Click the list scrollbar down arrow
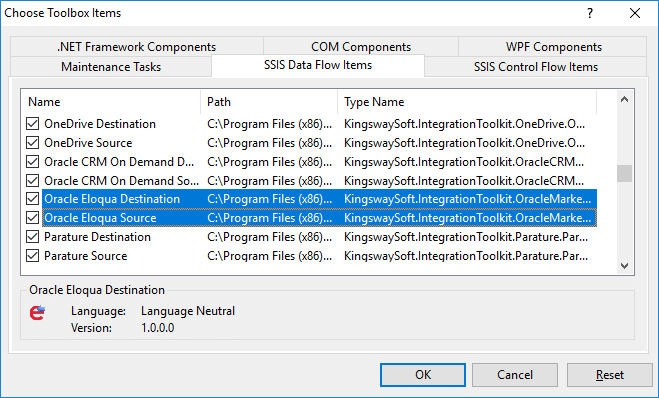Image resolution: width=659 pixels, height=398 pixels. (x=625, y=266)
